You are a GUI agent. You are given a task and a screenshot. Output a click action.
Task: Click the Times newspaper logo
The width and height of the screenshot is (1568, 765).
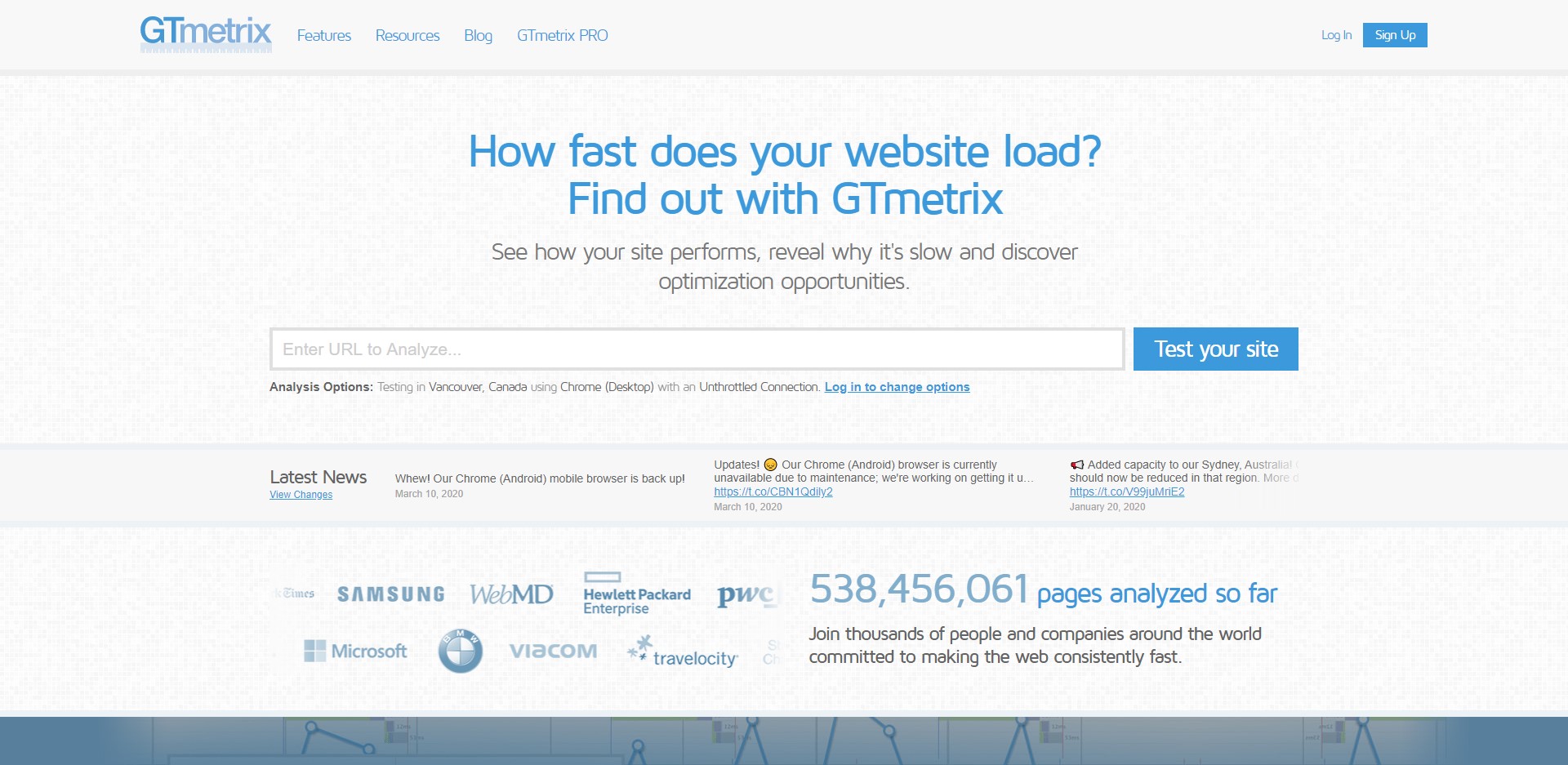pyautogui.click(x=296, y=594)
